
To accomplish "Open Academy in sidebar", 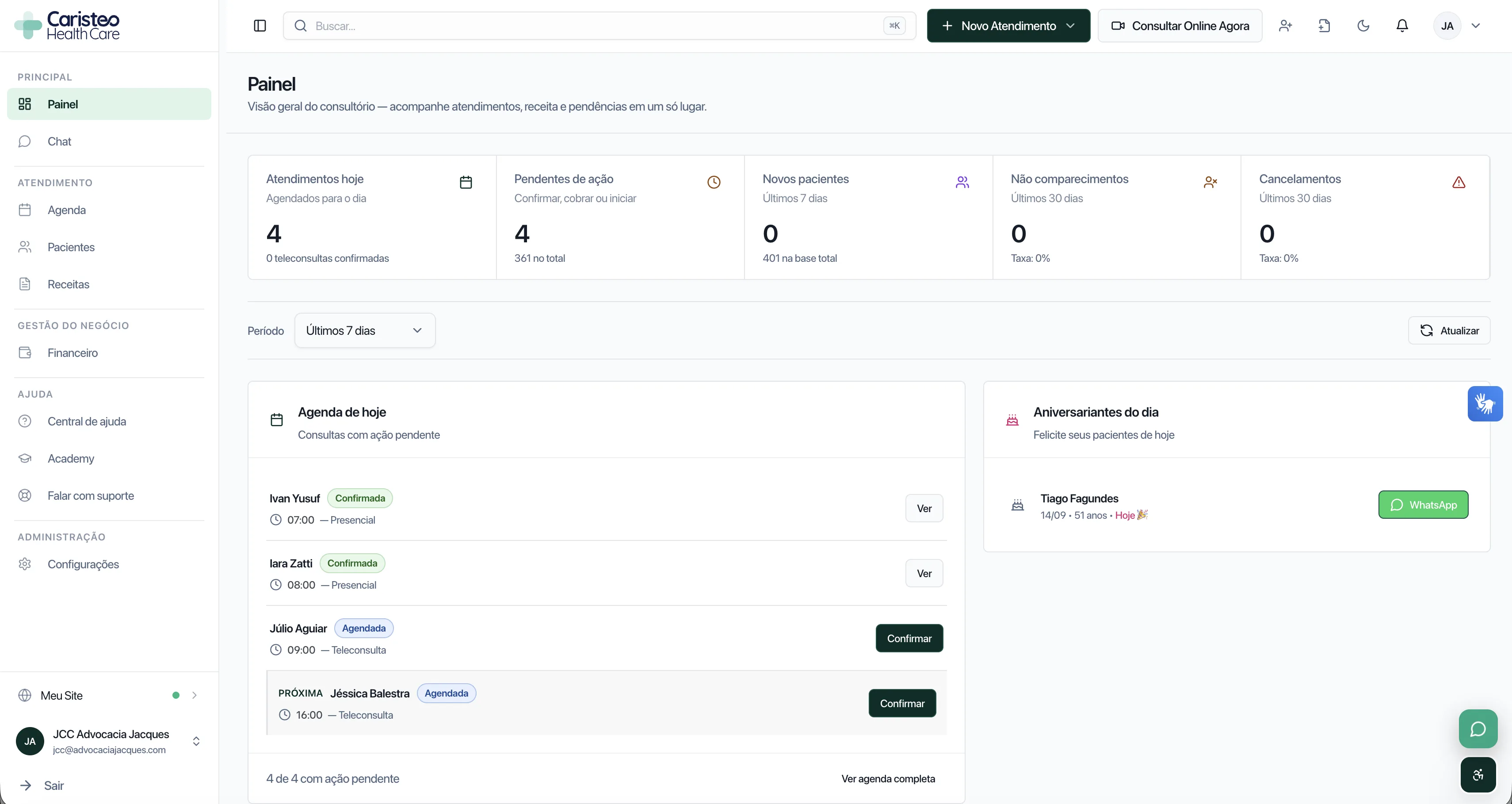I will click(x=109, y=459).
